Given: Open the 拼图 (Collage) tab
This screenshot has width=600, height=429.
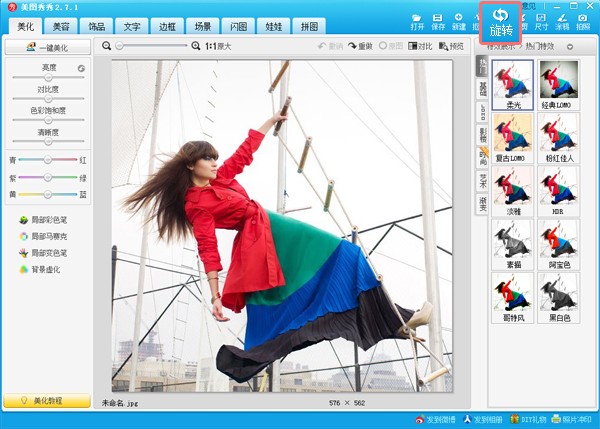Looking at the screenshot, I should coord(311,25).
